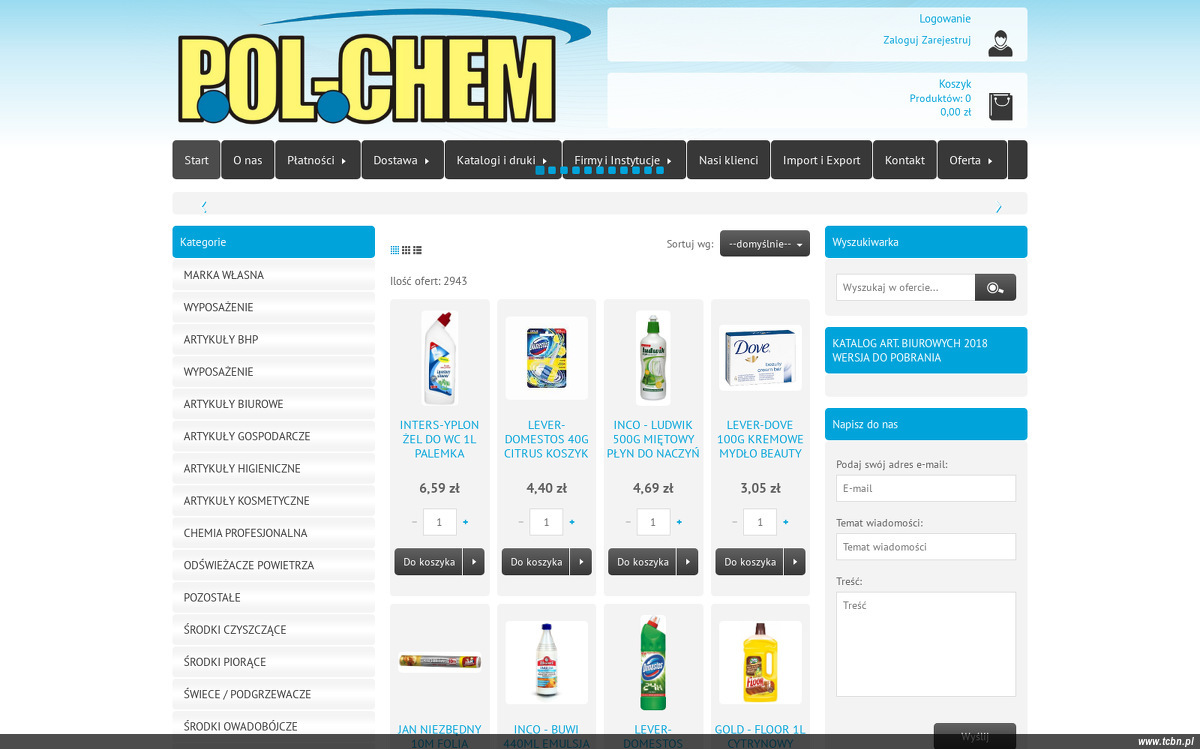The width and height of the screenshot is (1200, 749).
Task: Click the Zaloguj login link
Action: [901, 40]
